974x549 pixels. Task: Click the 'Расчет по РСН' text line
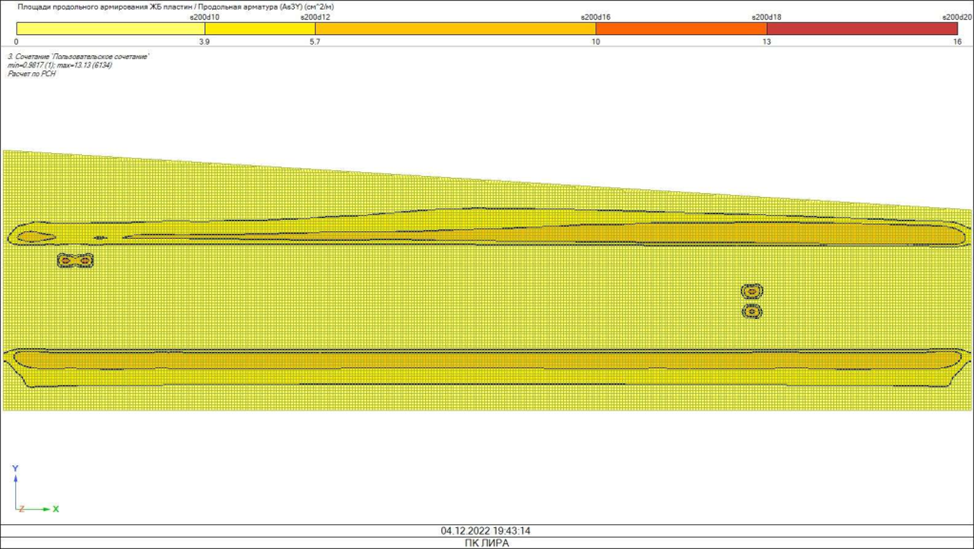coord(32,74)
